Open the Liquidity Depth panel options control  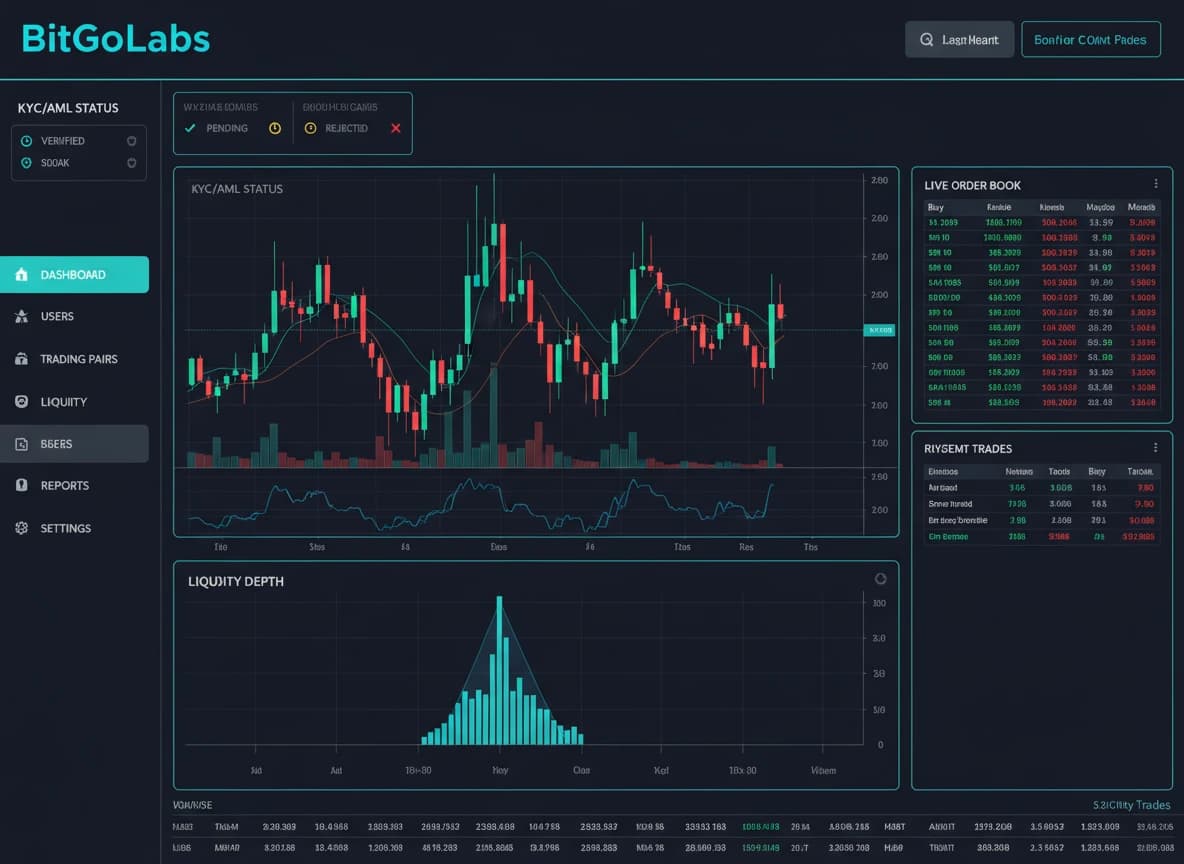pos(880,578)
